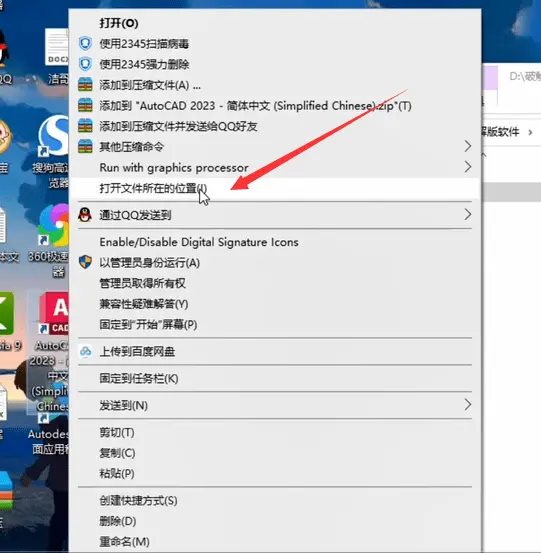Expand Run with graphics processor submenu arrow
This screenshot has height=553, width=541.
point(468,167)
